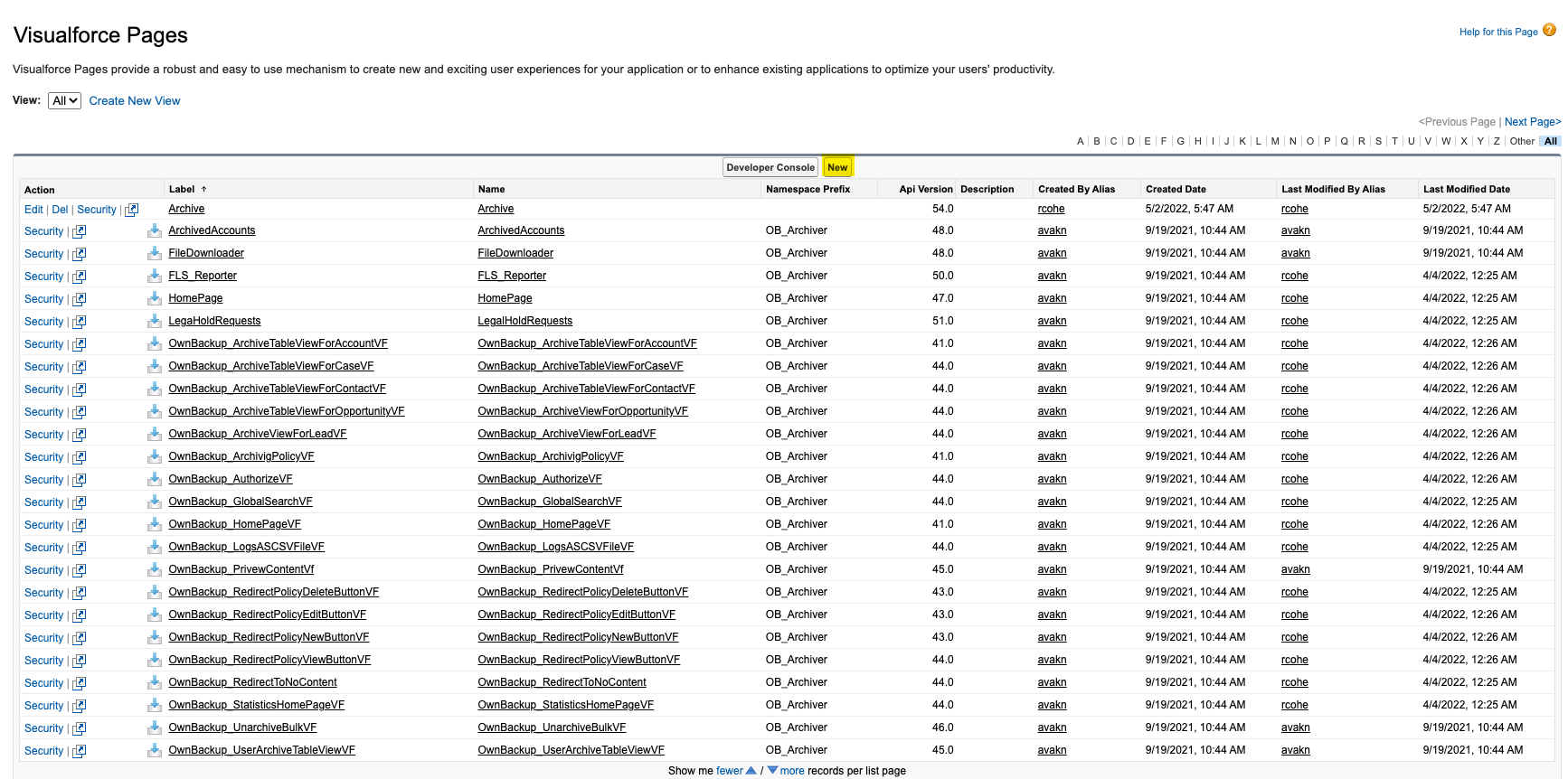Show more records using down arrow

tap(772, 771)
